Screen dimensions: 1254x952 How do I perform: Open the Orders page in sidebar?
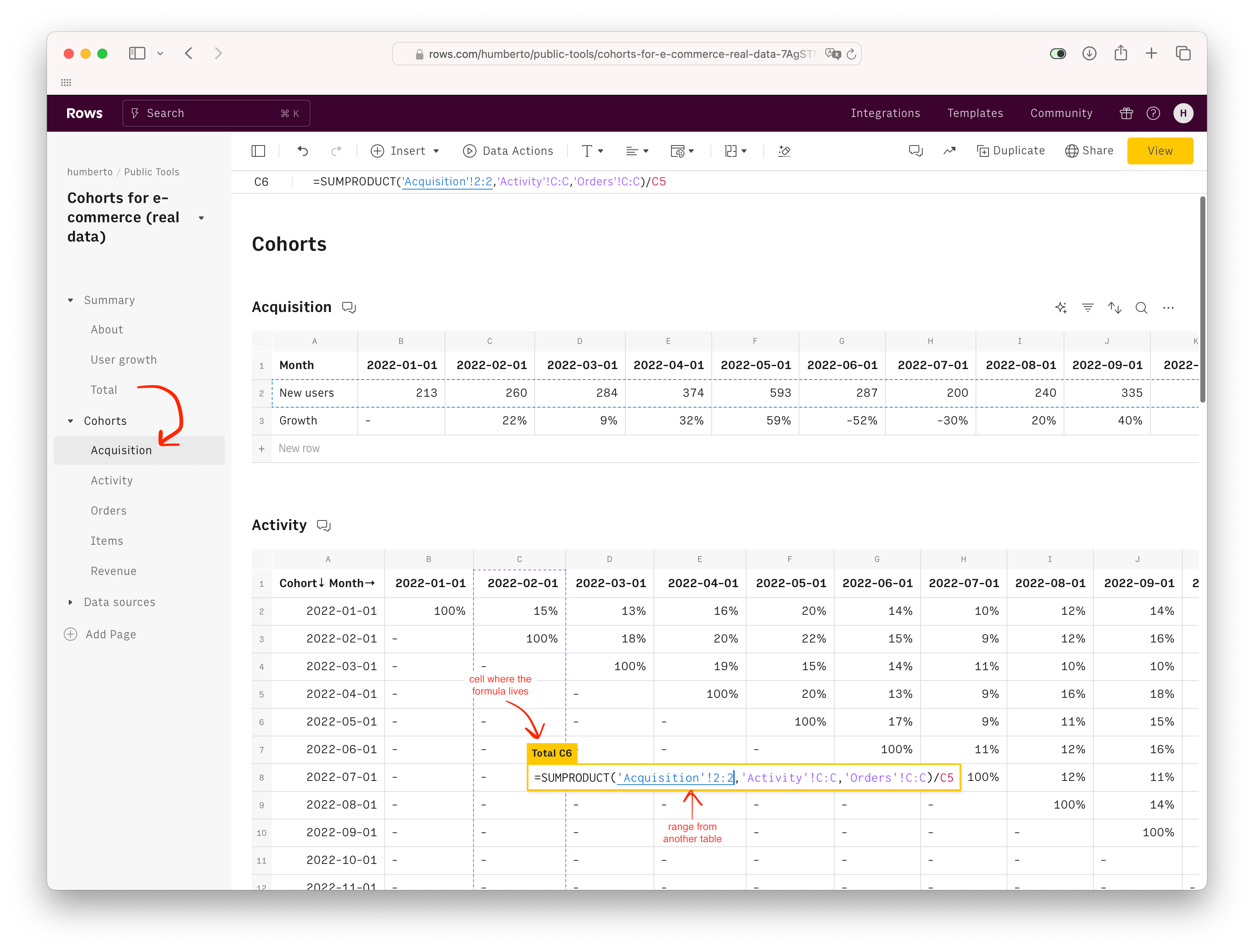pyautogui.click(x=109, y=511)
